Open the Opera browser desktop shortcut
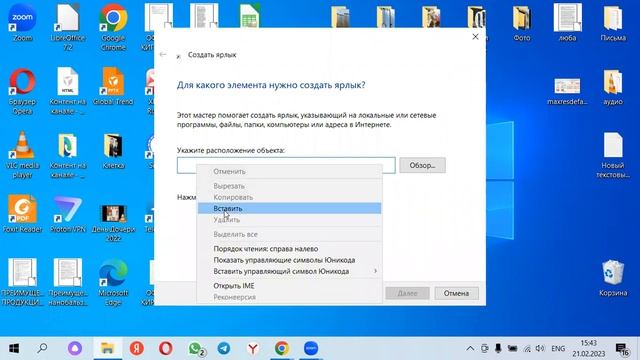The width and height of the screenshot is (640, 360). [22, 91]
